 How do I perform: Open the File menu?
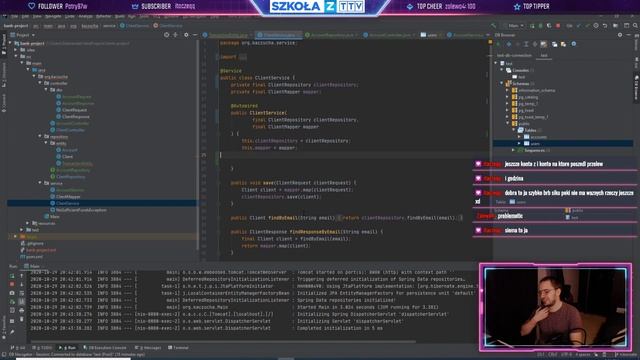pos(15,17)
